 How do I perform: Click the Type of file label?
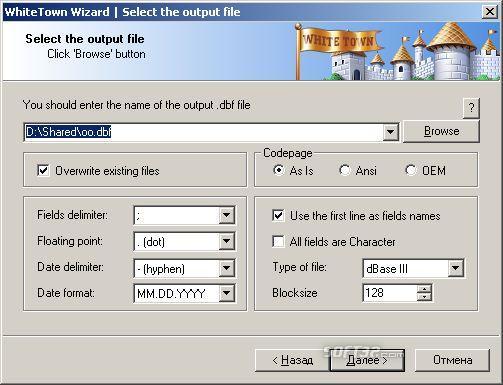(x=299, y=267)
